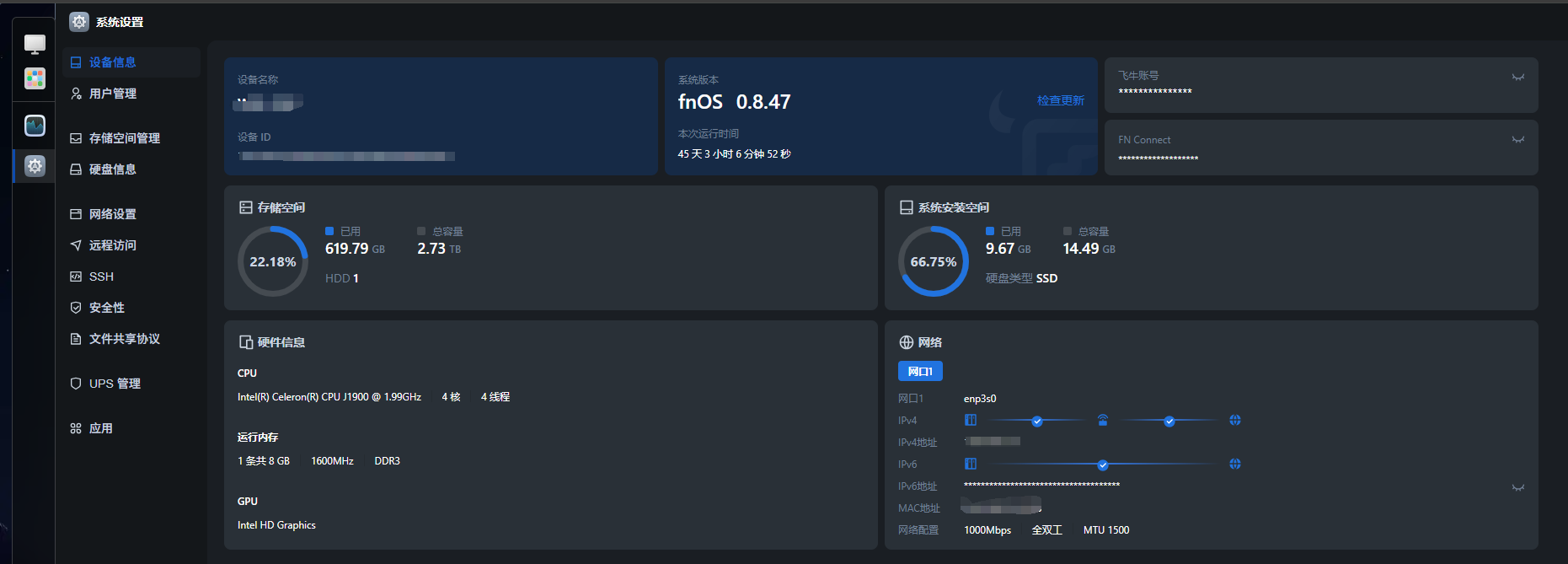Open UPS 管理 in sidebar
The image size is (1568, 564).
click(131, 384)
